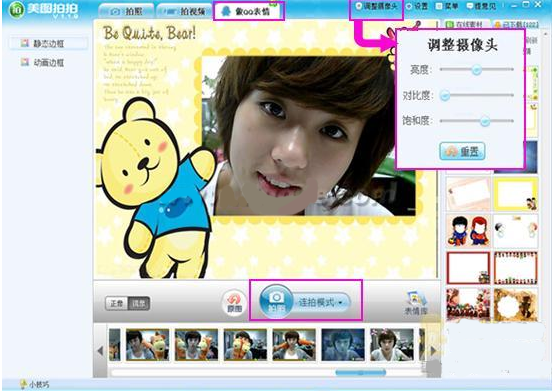Select 正常 normal view mode

[x=117, y=303]
